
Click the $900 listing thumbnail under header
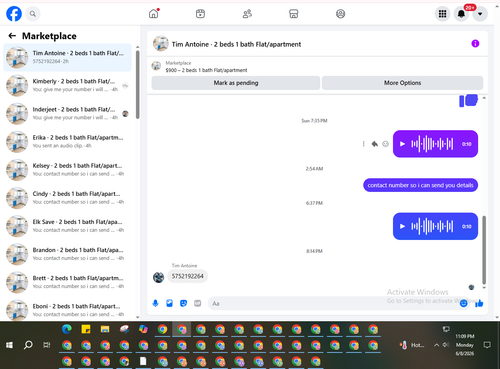click(156, 66)
